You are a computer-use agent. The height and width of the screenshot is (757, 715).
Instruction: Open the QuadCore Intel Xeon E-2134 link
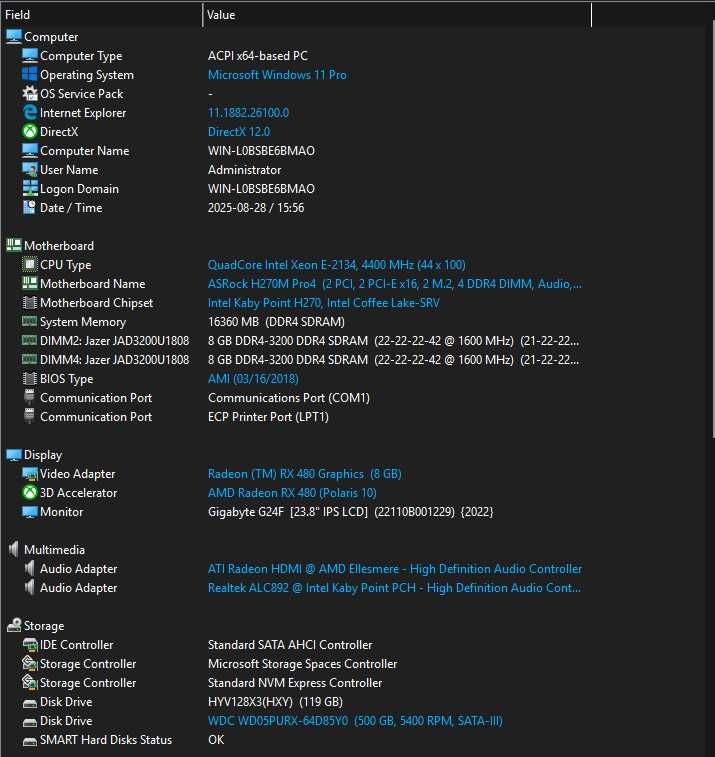pos(336,265)
